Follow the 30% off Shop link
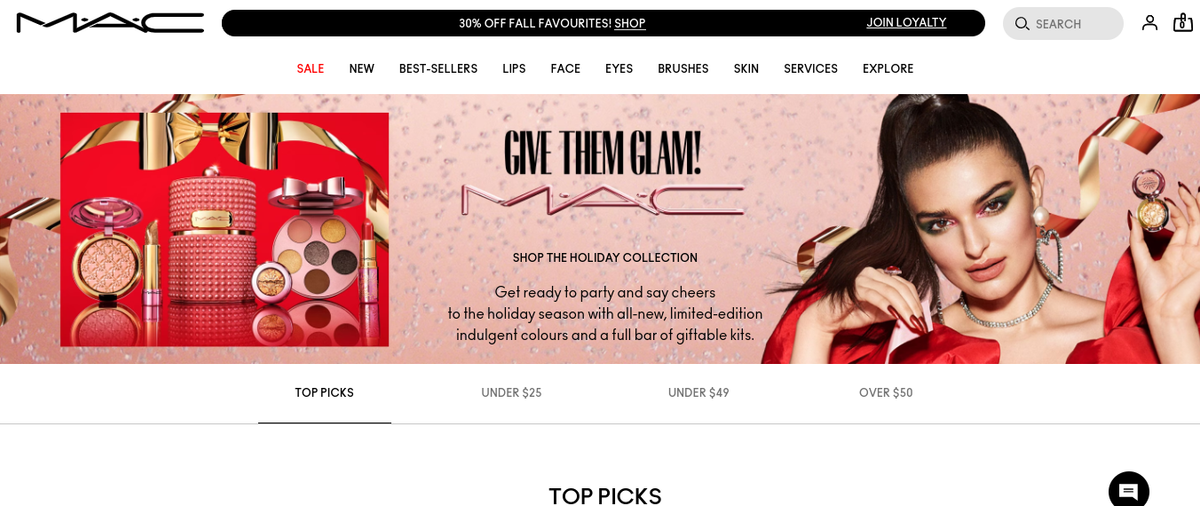Image resolution: width=1200 pixels, height=506 pixels. [630, 23]
